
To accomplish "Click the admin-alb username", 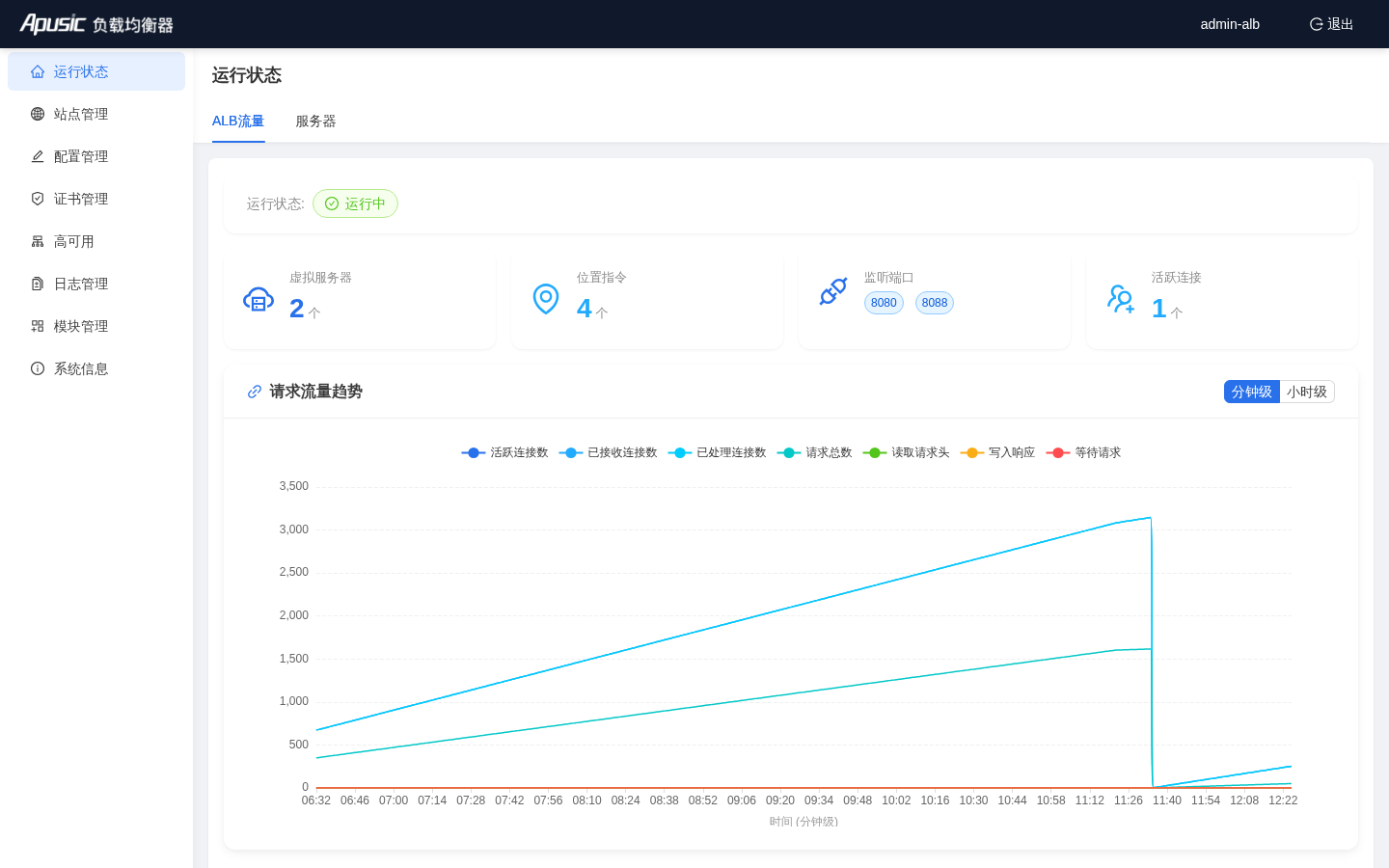I will [1230, 24].
